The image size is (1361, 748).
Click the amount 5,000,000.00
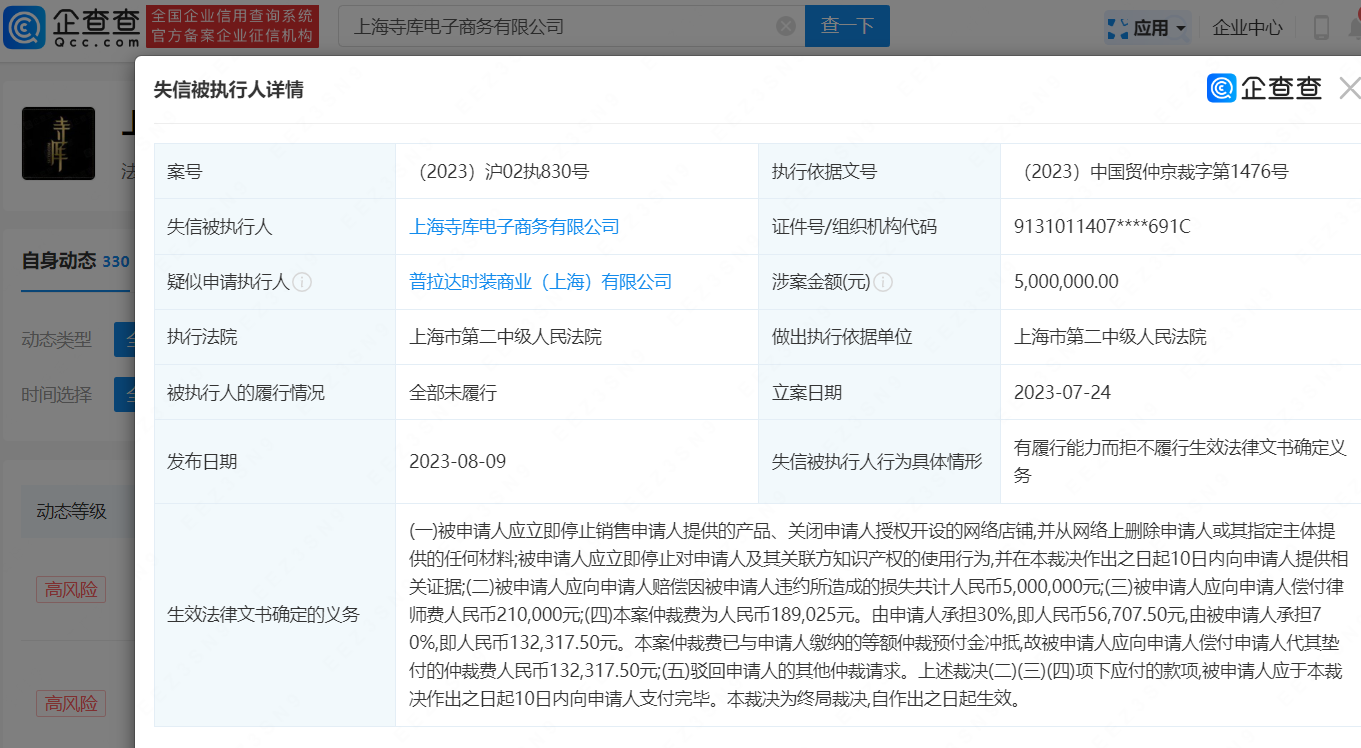coord(1066,282)
